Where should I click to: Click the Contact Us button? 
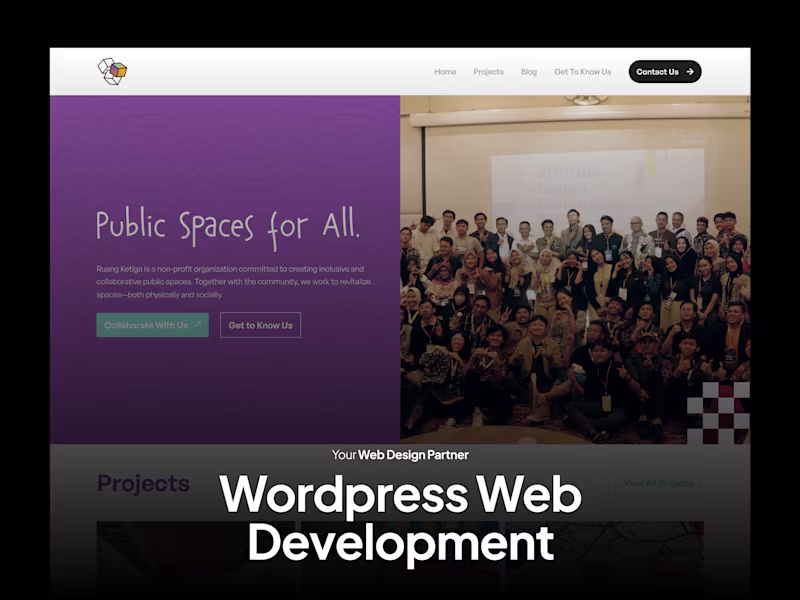(x=663, y=71)
